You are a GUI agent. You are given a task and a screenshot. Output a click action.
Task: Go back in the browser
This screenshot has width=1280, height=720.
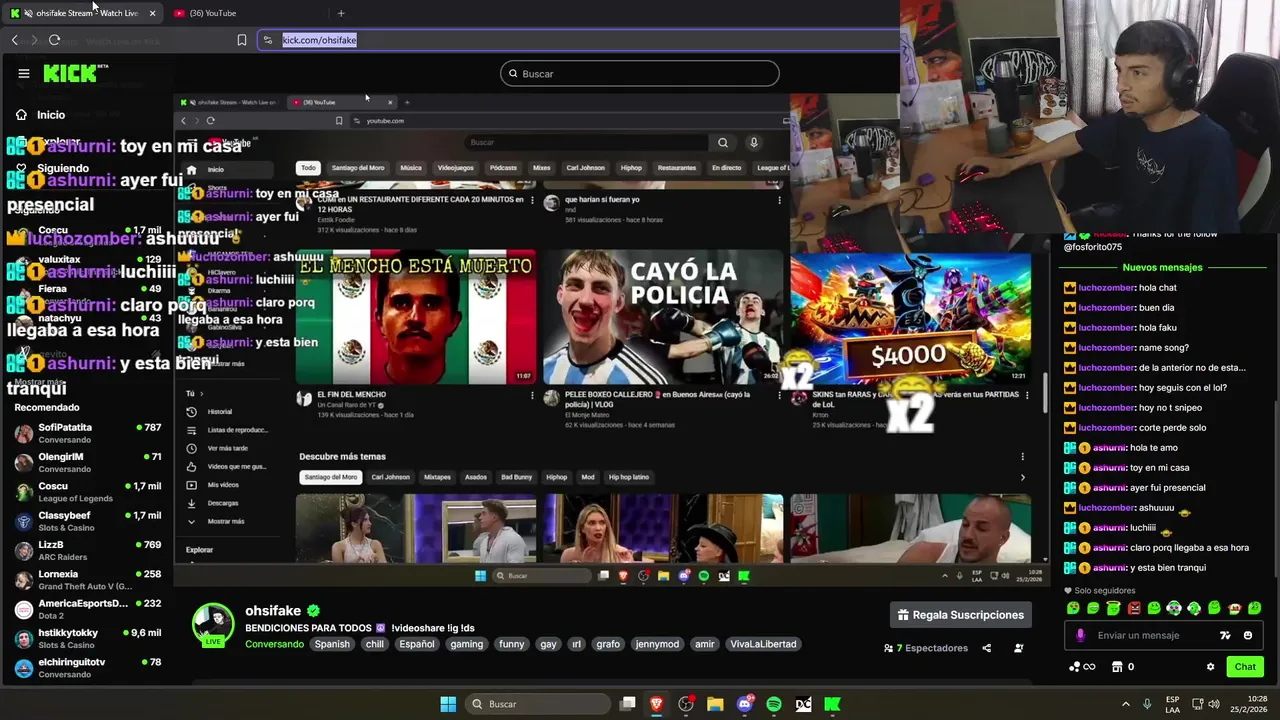coord(14,40)
